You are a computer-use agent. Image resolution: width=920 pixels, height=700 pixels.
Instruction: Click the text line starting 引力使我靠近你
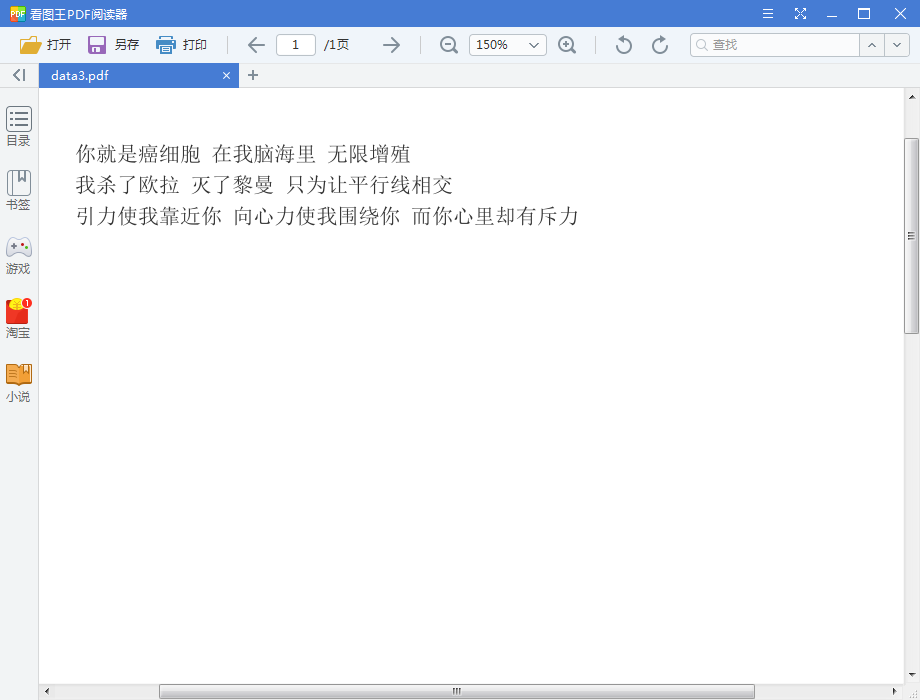[327, 217]
